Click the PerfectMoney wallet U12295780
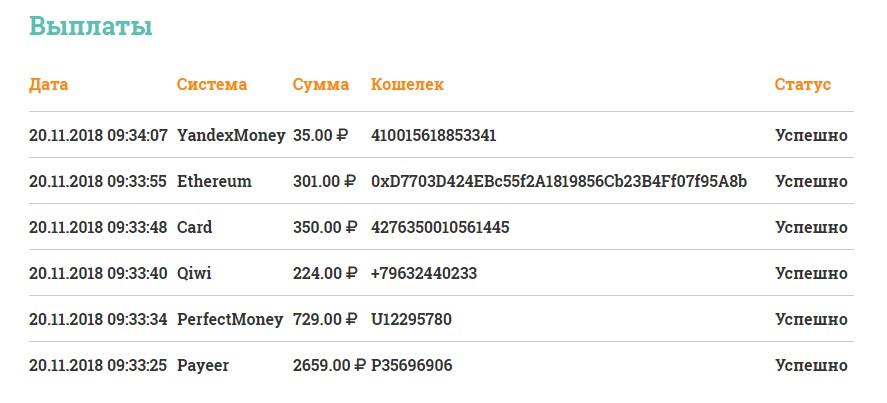 [411, 319]
